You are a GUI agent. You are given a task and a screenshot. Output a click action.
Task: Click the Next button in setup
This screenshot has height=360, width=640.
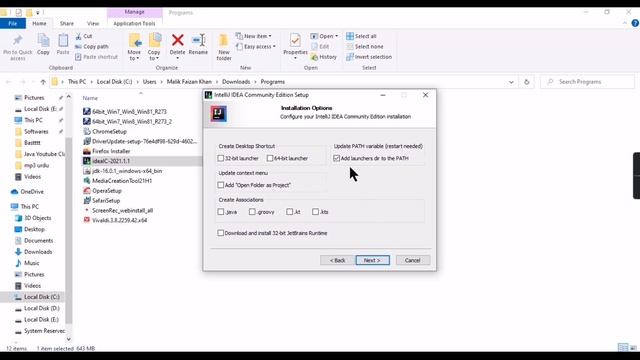pyautogui.click(x=372, y=260)
